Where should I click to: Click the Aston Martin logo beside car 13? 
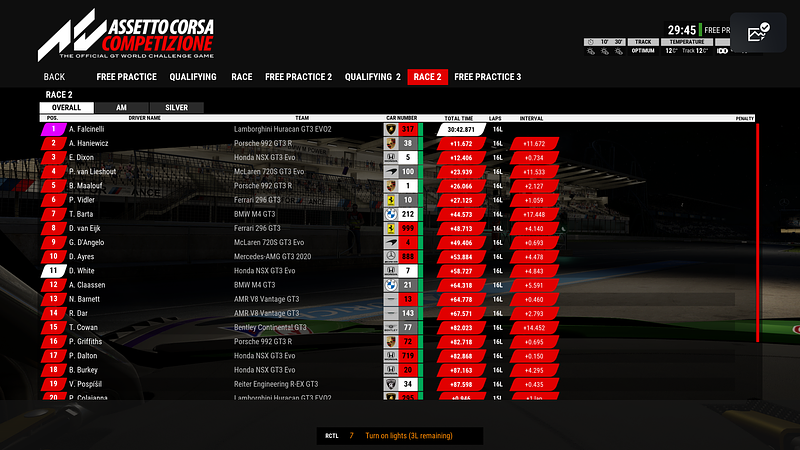(391, 299)
